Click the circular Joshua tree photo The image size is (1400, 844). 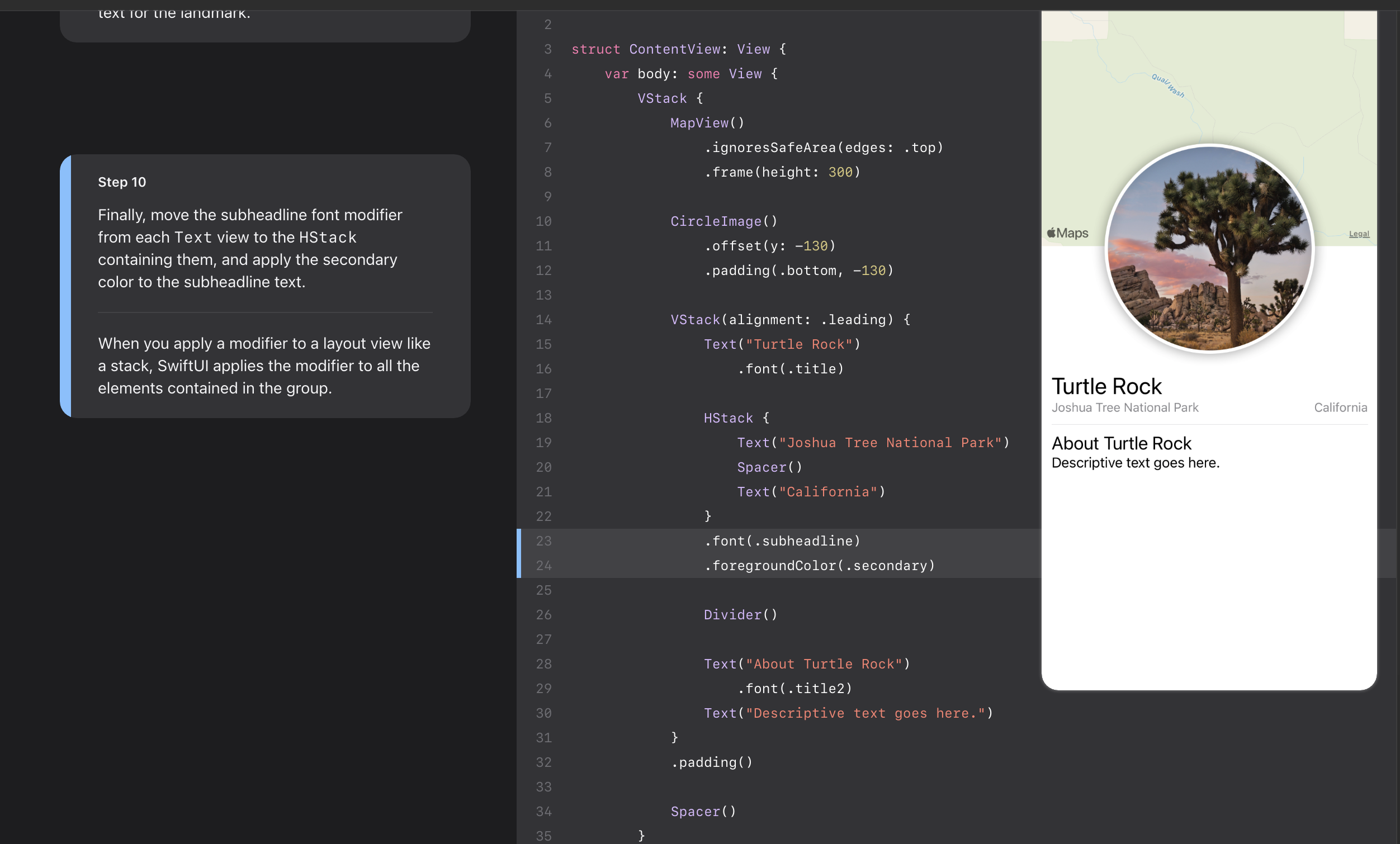click(1209, 248)
